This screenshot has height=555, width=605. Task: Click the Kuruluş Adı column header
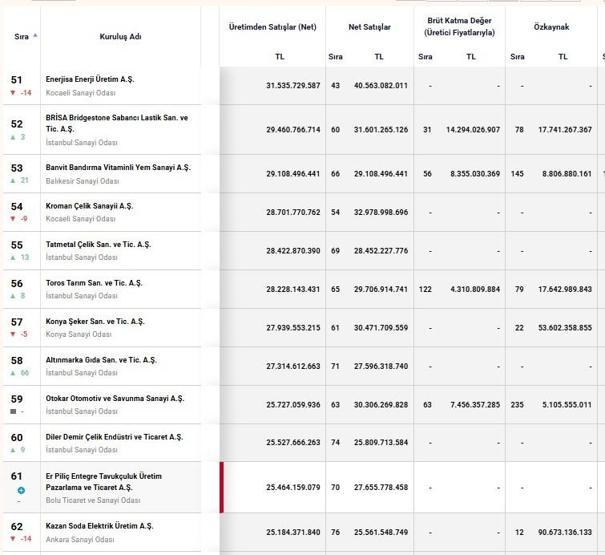point(120,37)
